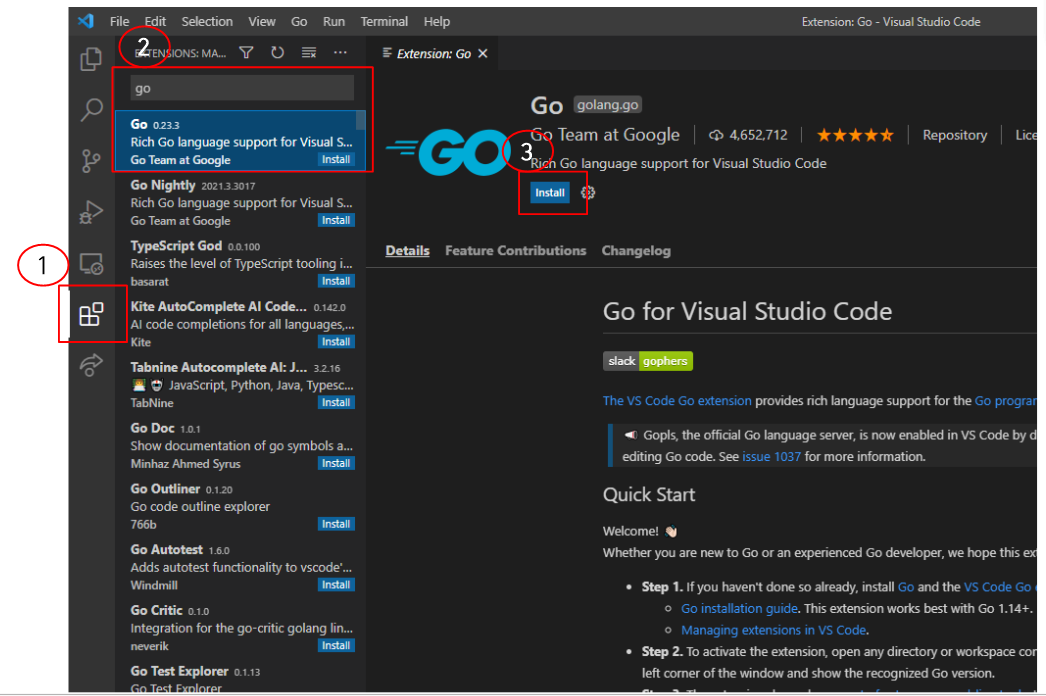1046x696 pixels.
Task: Select TypeScript God in results list
Action: tap(240, 263)
